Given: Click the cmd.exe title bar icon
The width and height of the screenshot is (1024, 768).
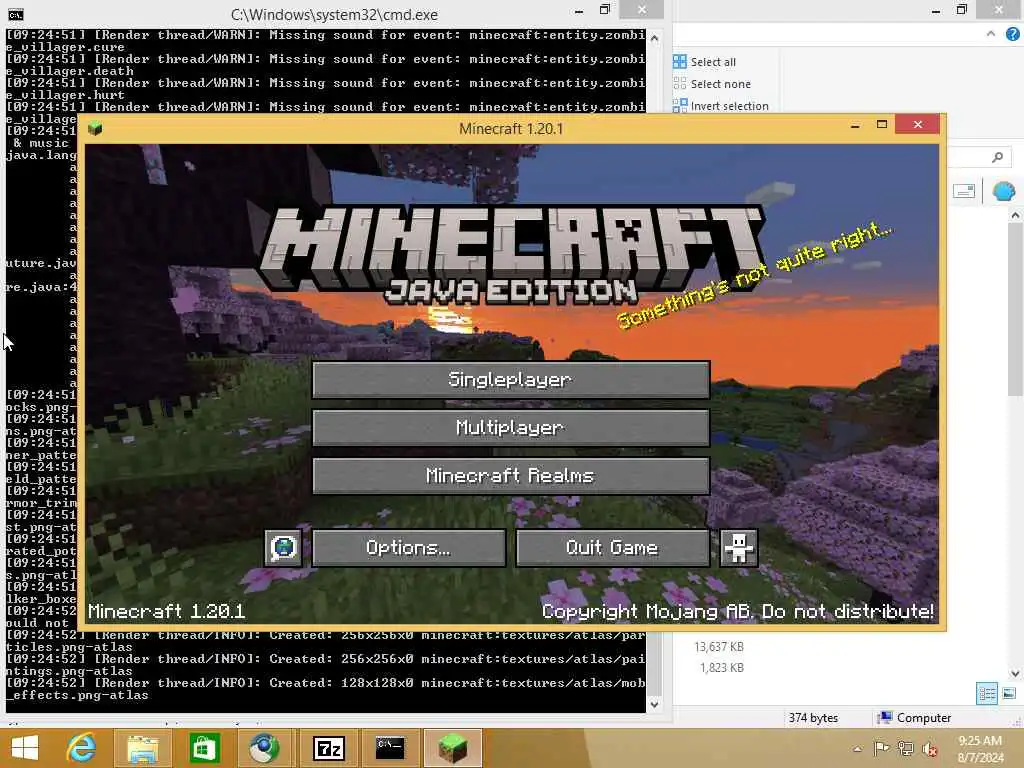Looking at the screenshot, I should click(16, 14).
